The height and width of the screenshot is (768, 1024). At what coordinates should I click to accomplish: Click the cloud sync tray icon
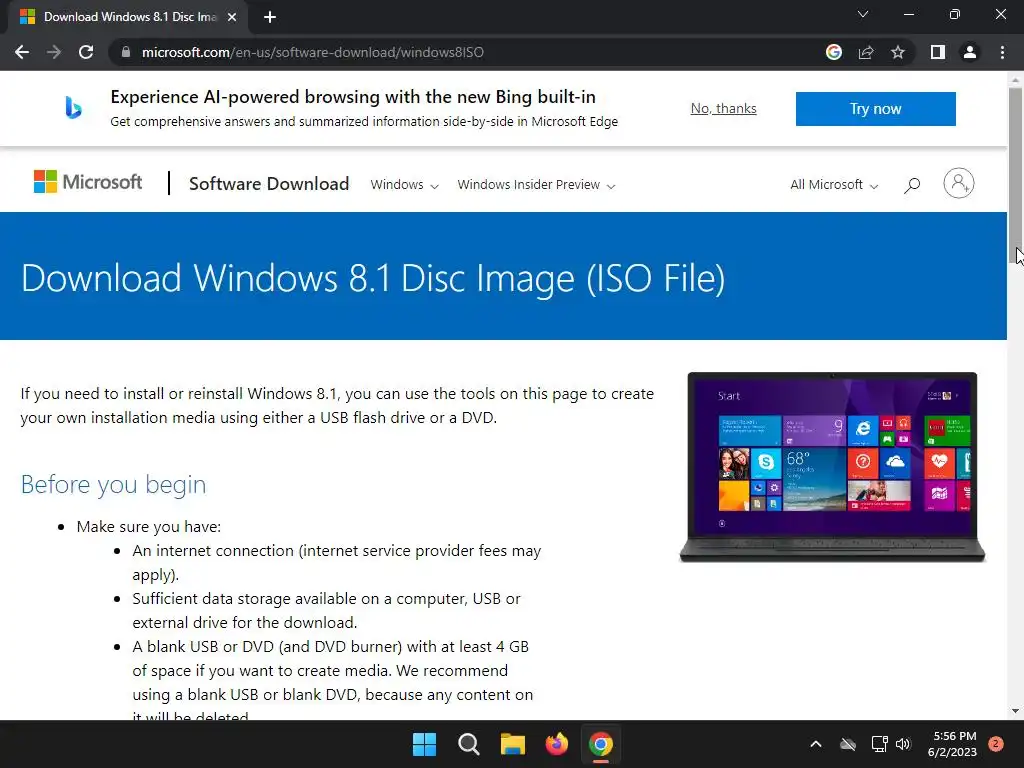click(848, 744)
